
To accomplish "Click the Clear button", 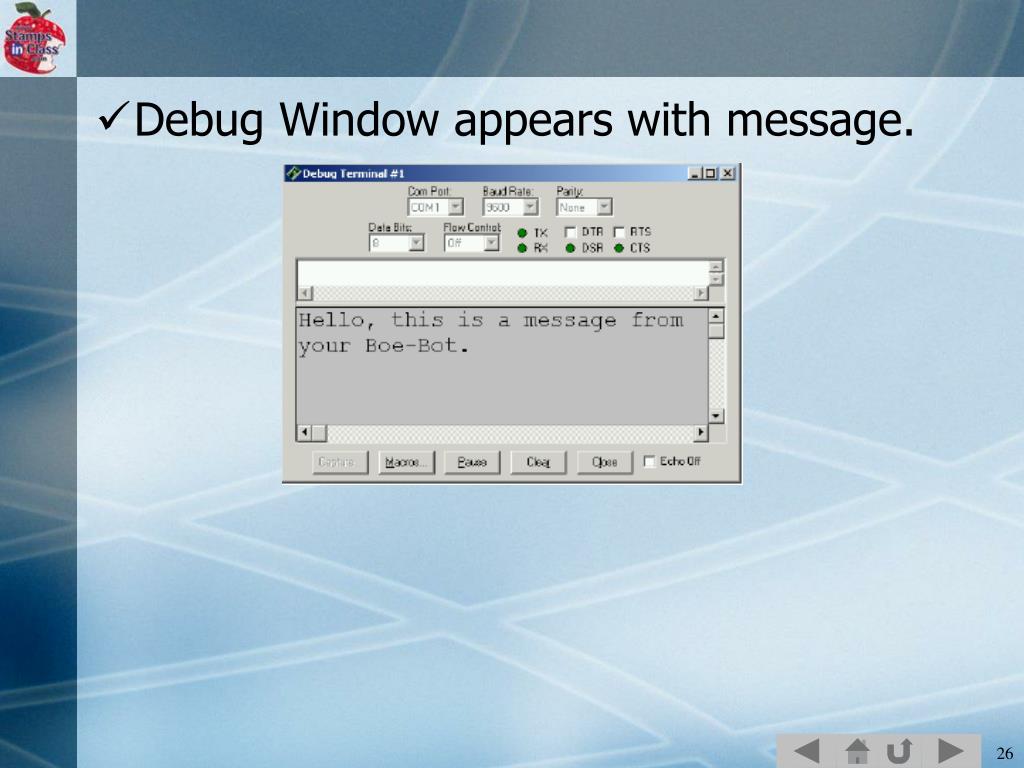I will point(538,462).
